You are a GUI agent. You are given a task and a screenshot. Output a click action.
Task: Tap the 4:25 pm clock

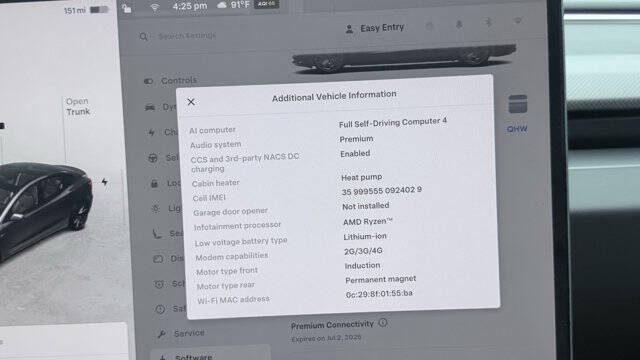tap(190, 6)
